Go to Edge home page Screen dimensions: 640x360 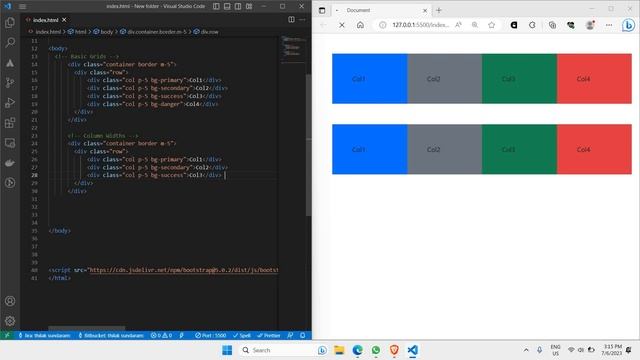coord(360,25)
